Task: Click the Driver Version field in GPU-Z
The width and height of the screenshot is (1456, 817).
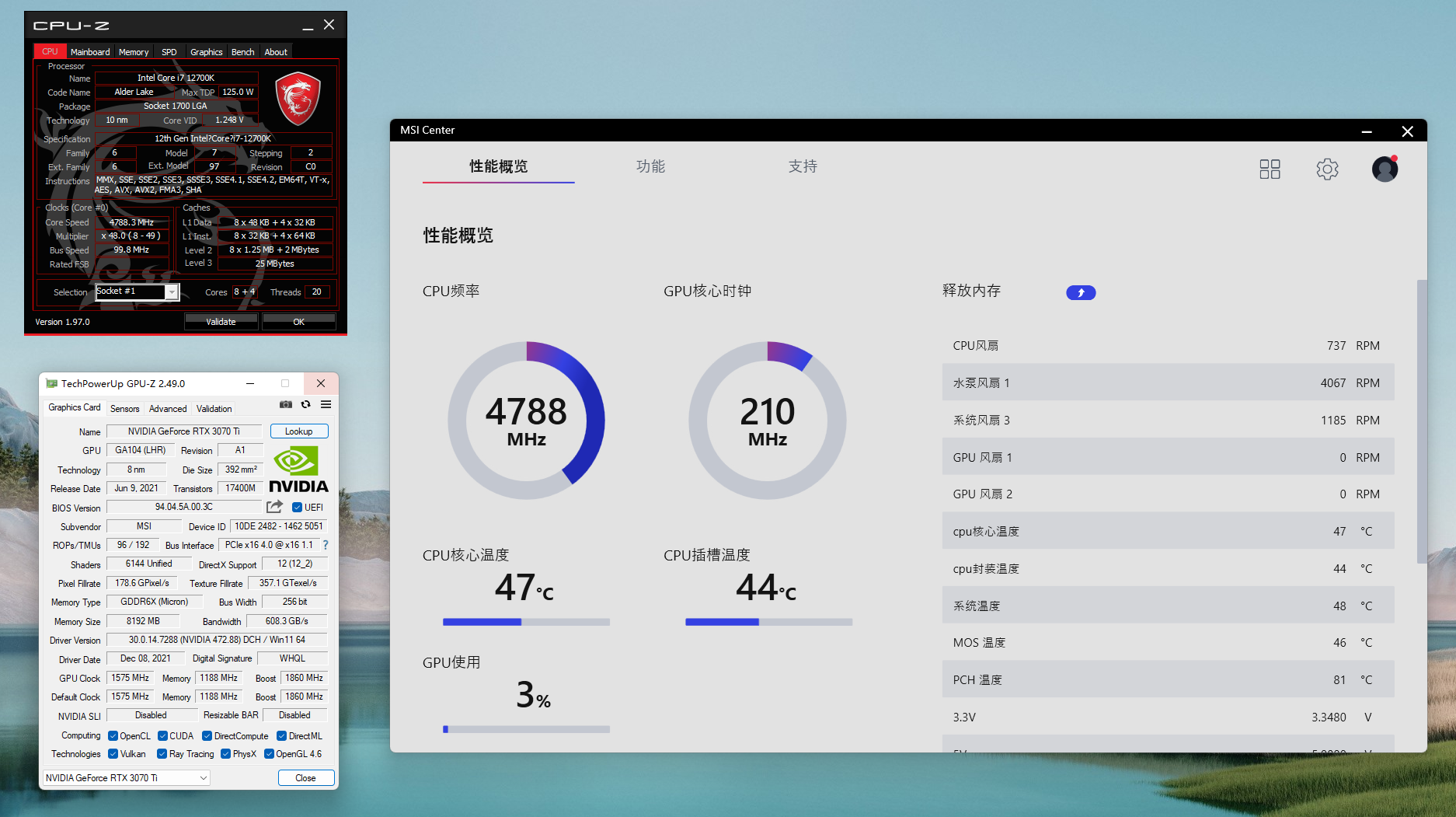Action: pyautogui.click(x=217, y=640)
